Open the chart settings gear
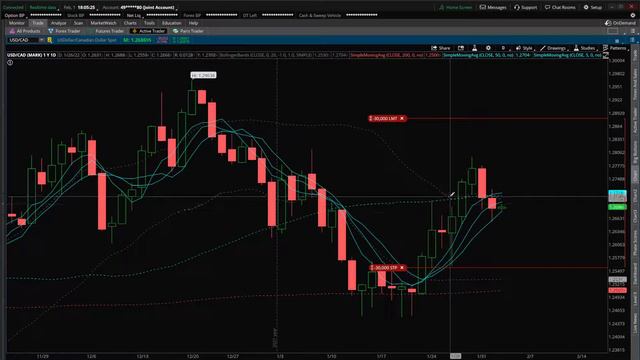Screen dimensions: 640x360 pos(488,48)
